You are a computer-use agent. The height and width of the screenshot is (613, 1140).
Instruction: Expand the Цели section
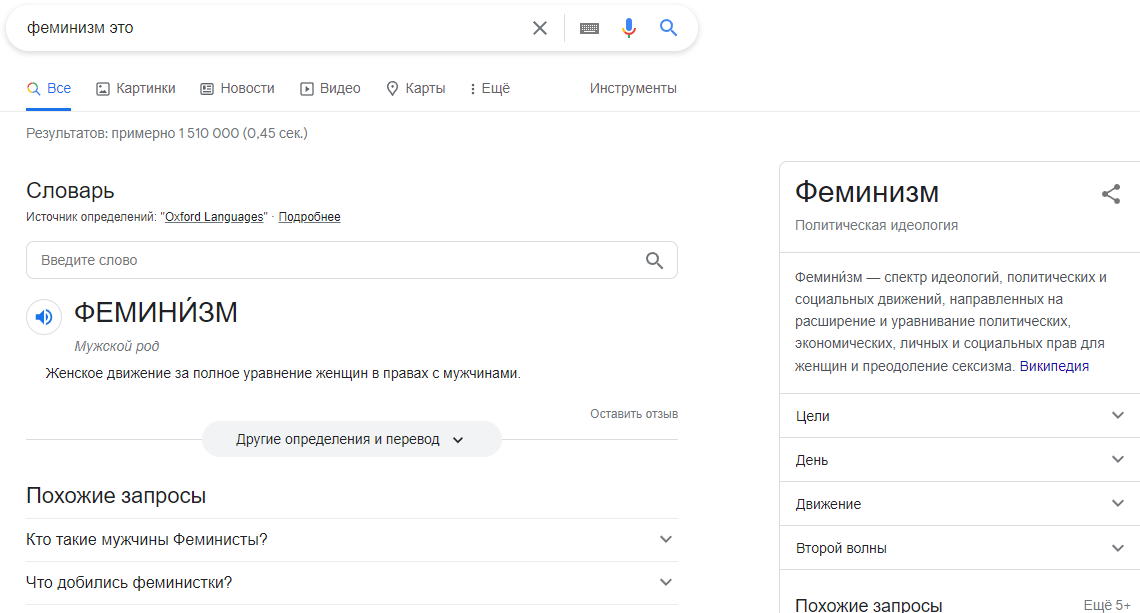pyautogui.click(x=1117, y=416)
